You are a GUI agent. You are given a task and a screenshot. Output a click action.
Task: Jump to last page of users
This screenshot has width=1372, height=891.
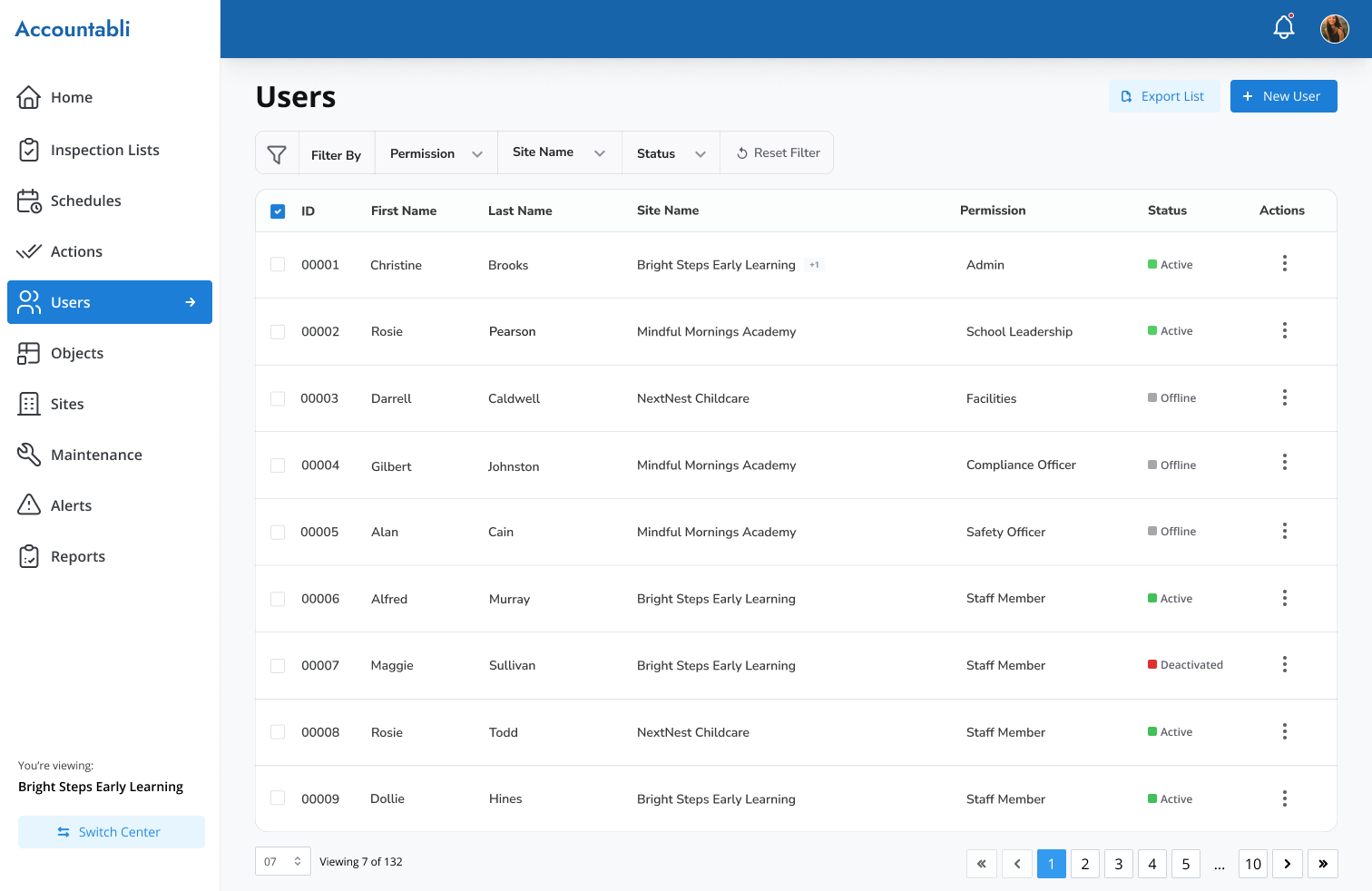[x=1323, y=864]
